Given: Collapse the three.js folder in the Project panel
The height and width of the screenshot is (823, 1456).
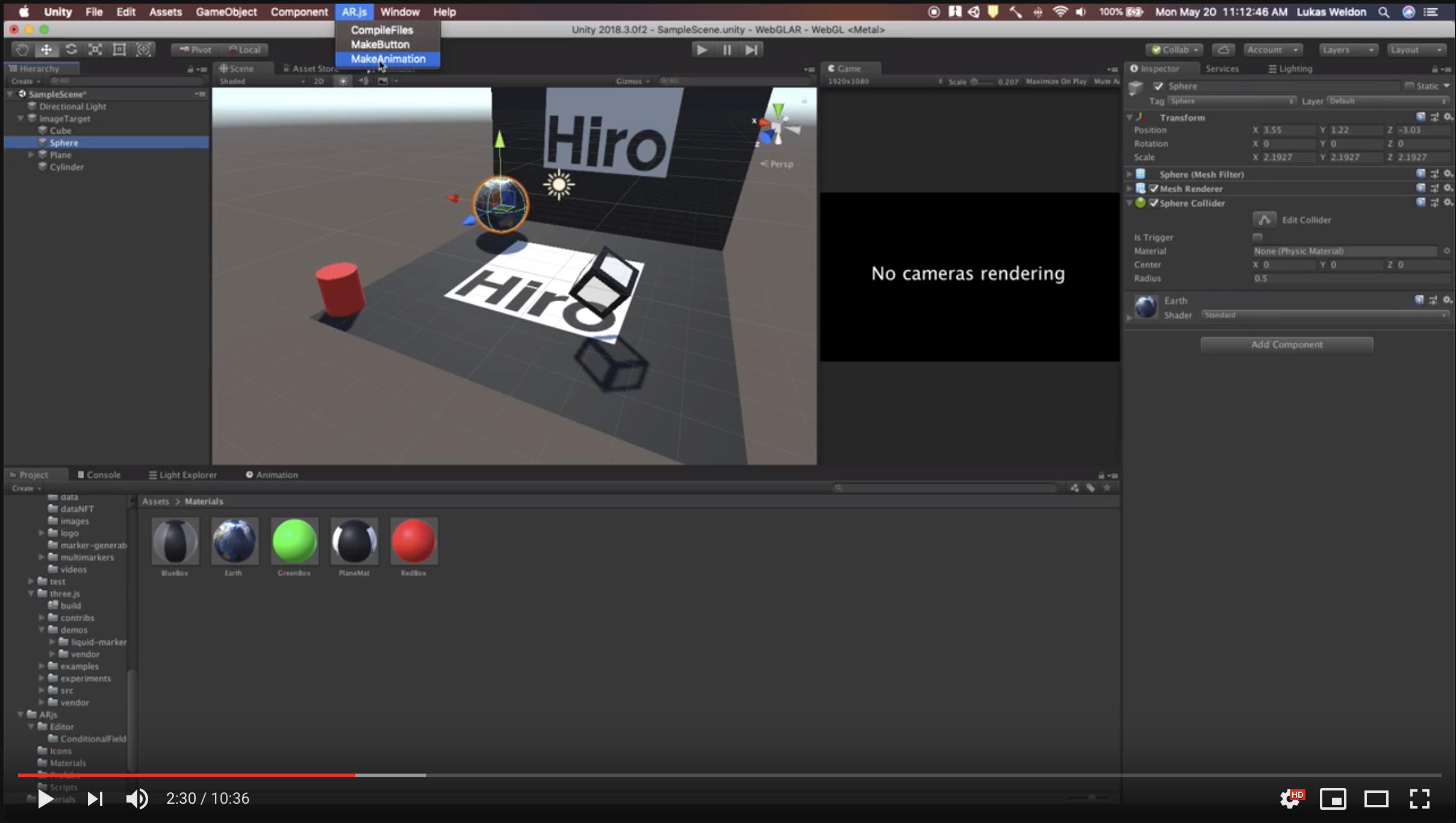Looking at the screenshot, I should pos(30,593).
